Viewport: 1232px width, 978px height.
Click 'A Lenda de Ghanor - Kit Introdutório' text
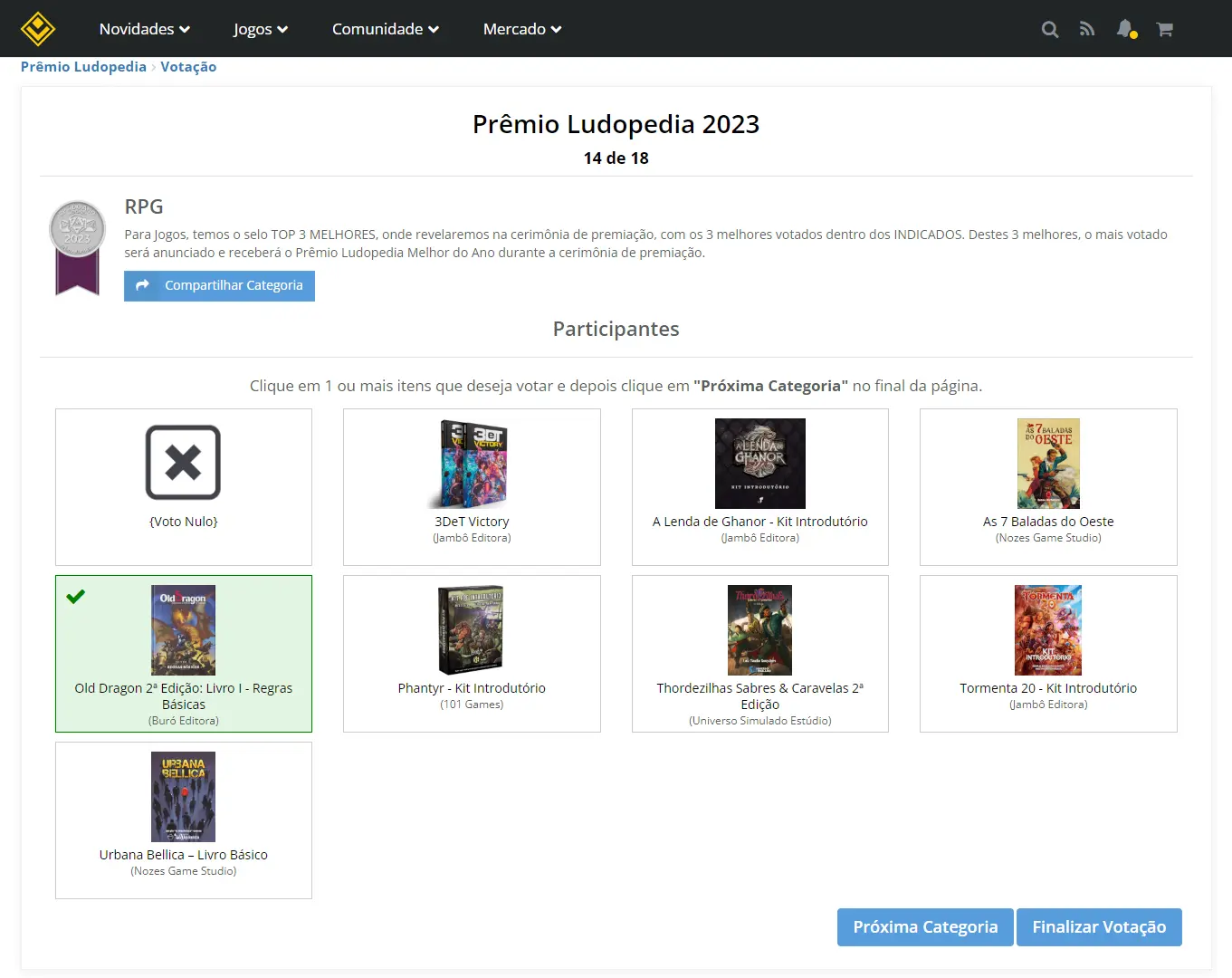pyautogui.click(x=760, y=522)
